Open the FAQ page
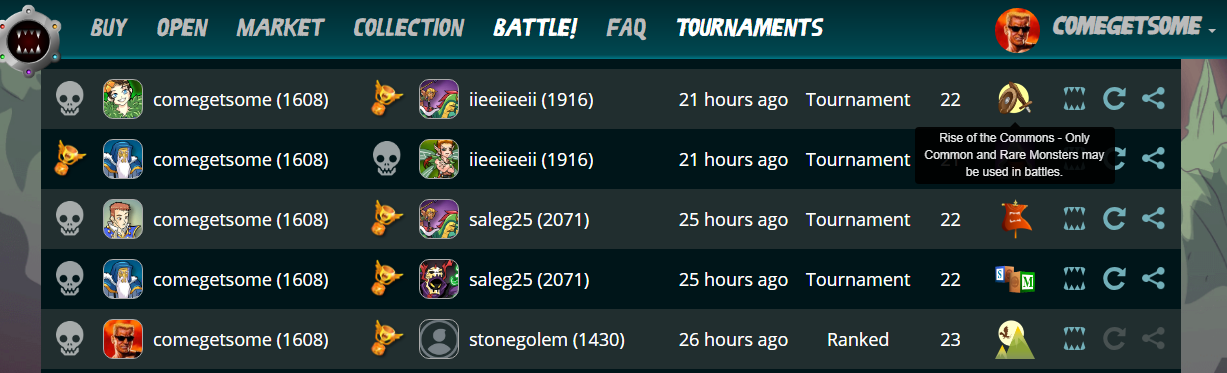The image size is (1227, 373). tap(626, 27)
